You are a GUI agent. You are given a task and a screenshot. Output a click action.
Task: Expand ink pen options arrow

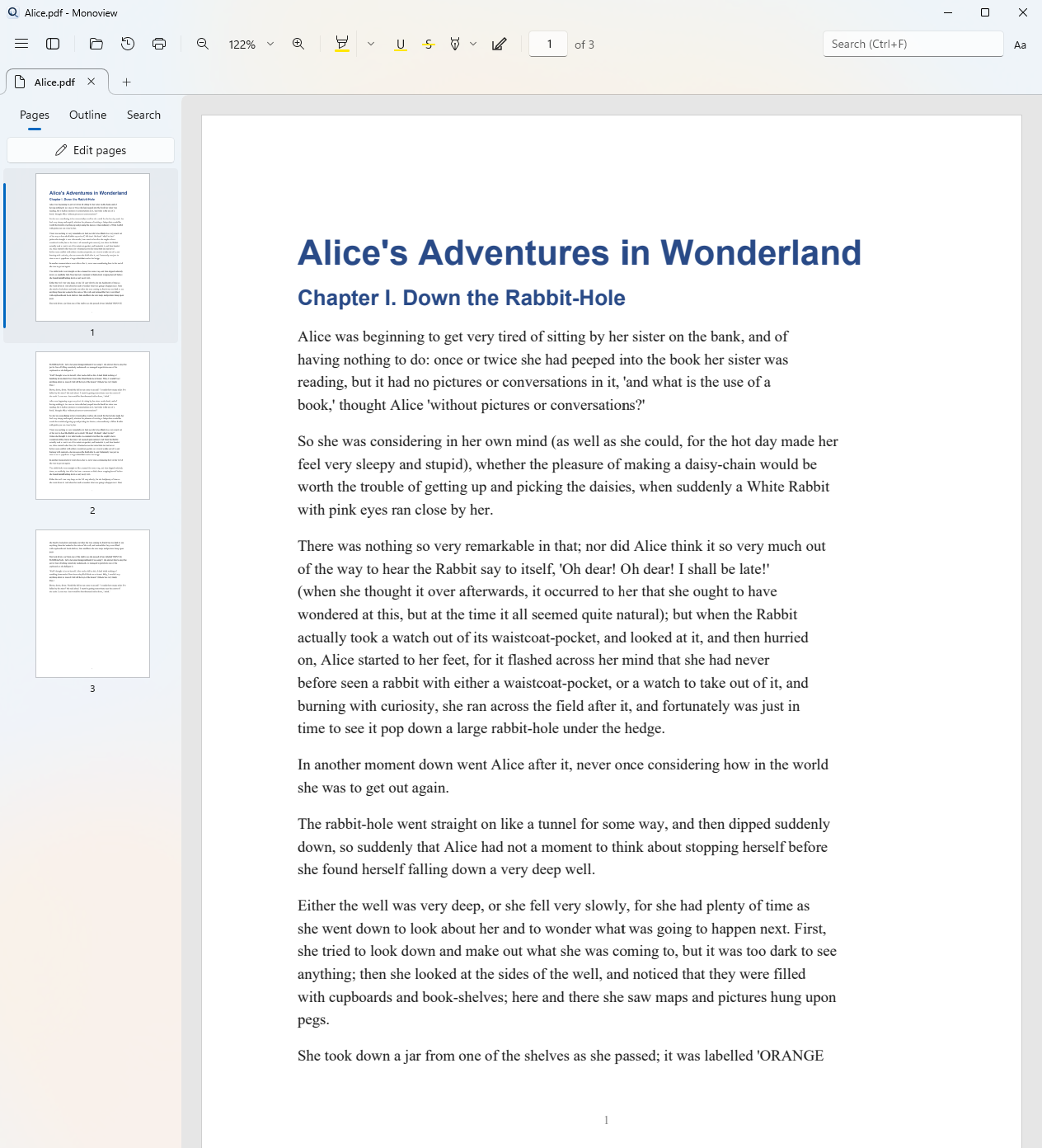473,44
